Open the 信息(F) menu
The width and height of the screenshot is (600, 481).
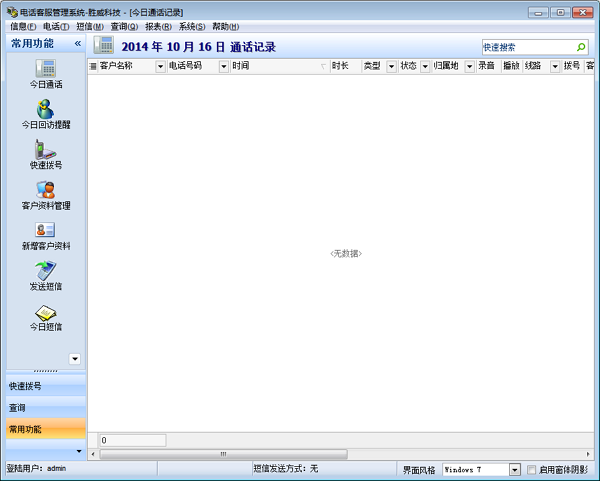[x=23, y=26]
